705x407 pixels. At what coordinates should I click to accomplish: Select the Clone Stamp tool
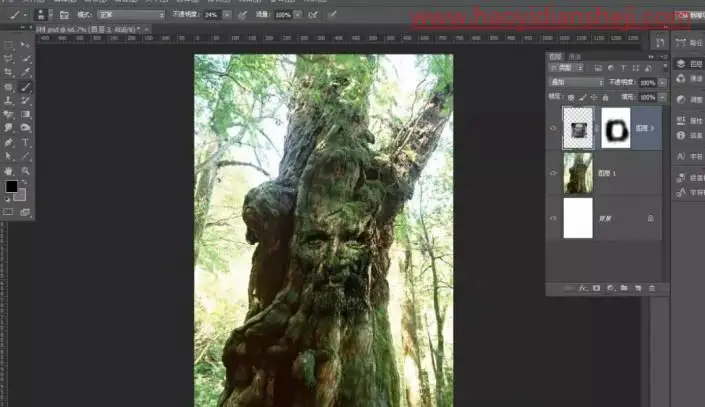9,101
